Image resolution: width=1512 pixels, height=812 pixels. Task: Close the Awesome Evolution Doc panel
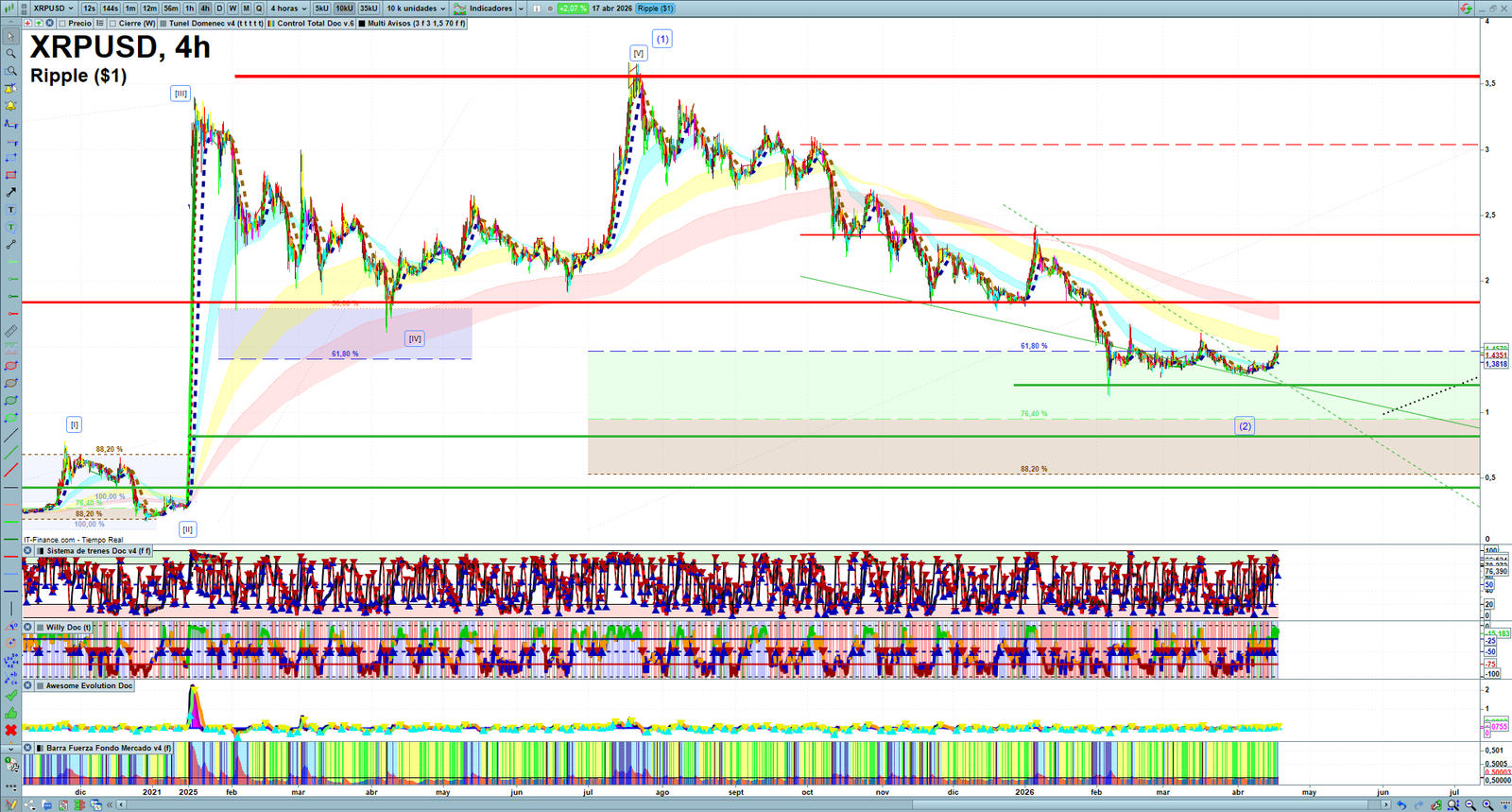(28, 685)
